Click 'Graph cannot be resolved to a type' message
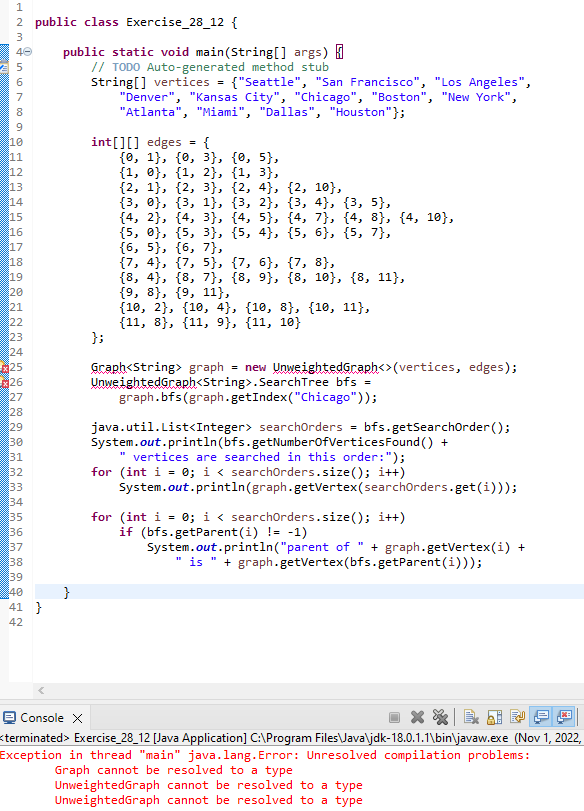This screenshot has height=811, width=584. point(174,770)
